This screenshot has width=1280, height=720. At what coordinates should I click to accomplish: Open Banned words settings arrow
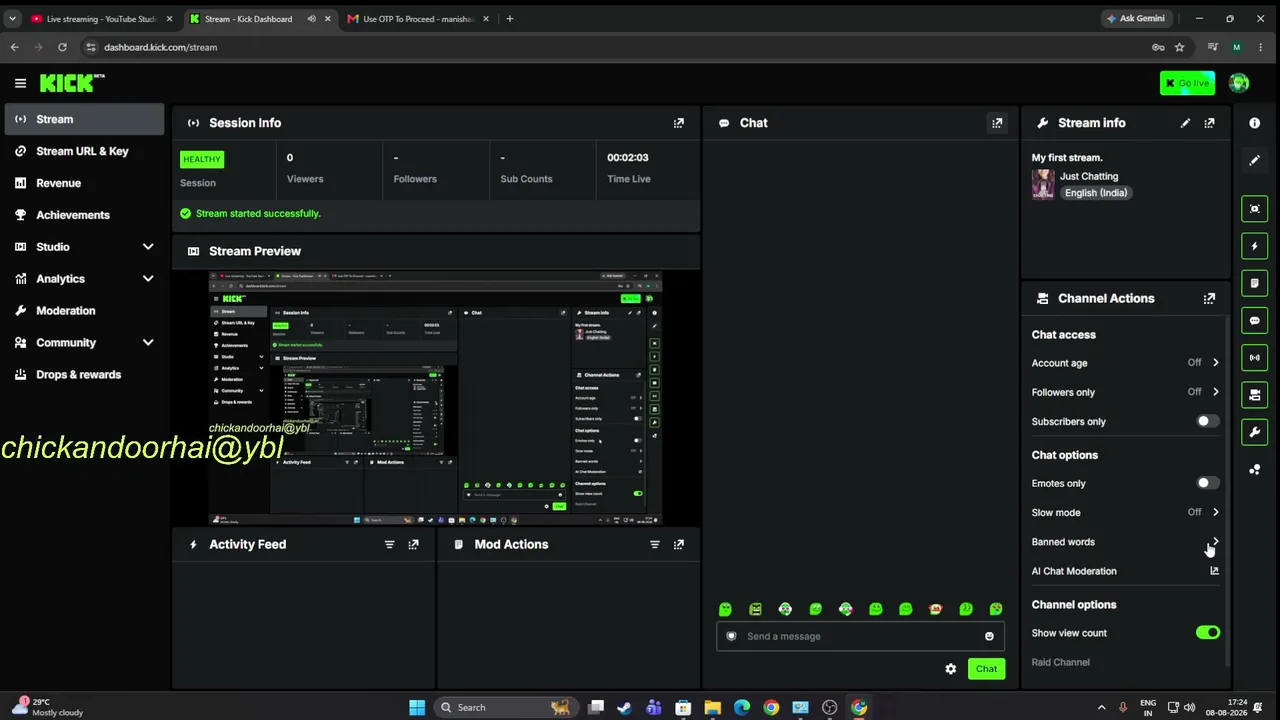[x=1215, y=542]
